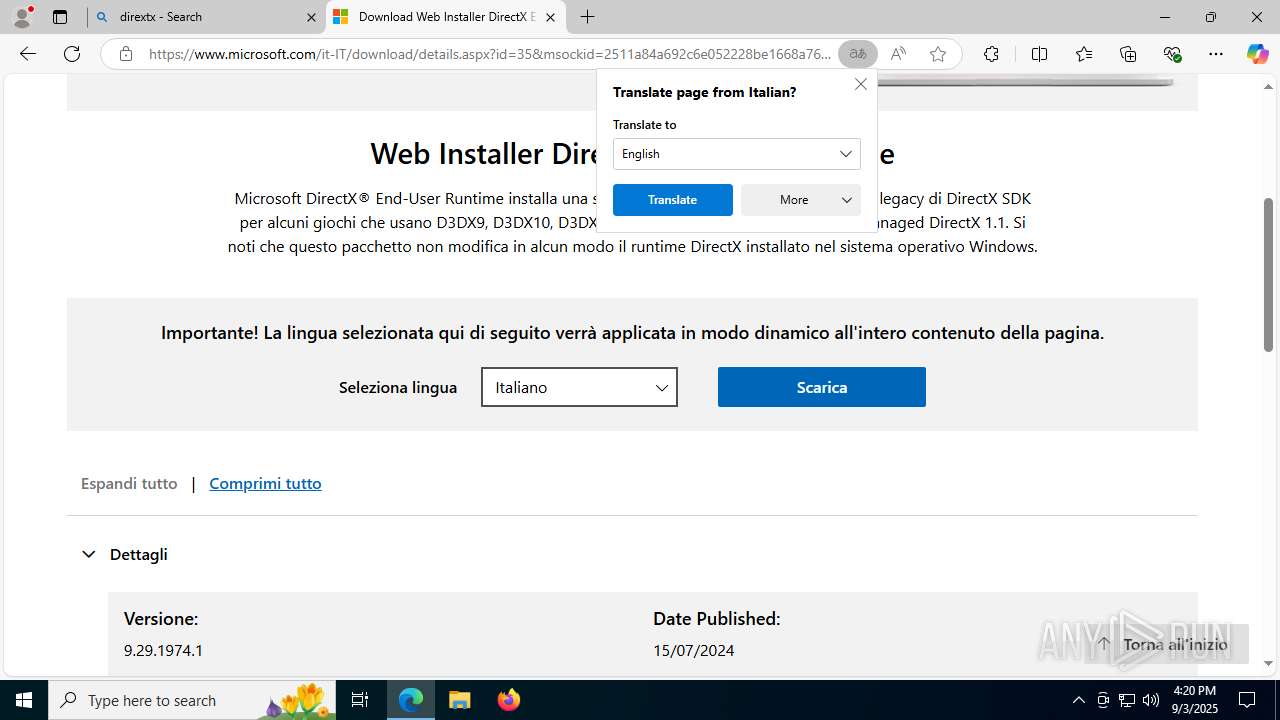Open the Seleziona lingua Italiano dropdown
Image resolution: width=1280 pixels, height=720 pixels.
coord(579,387)
